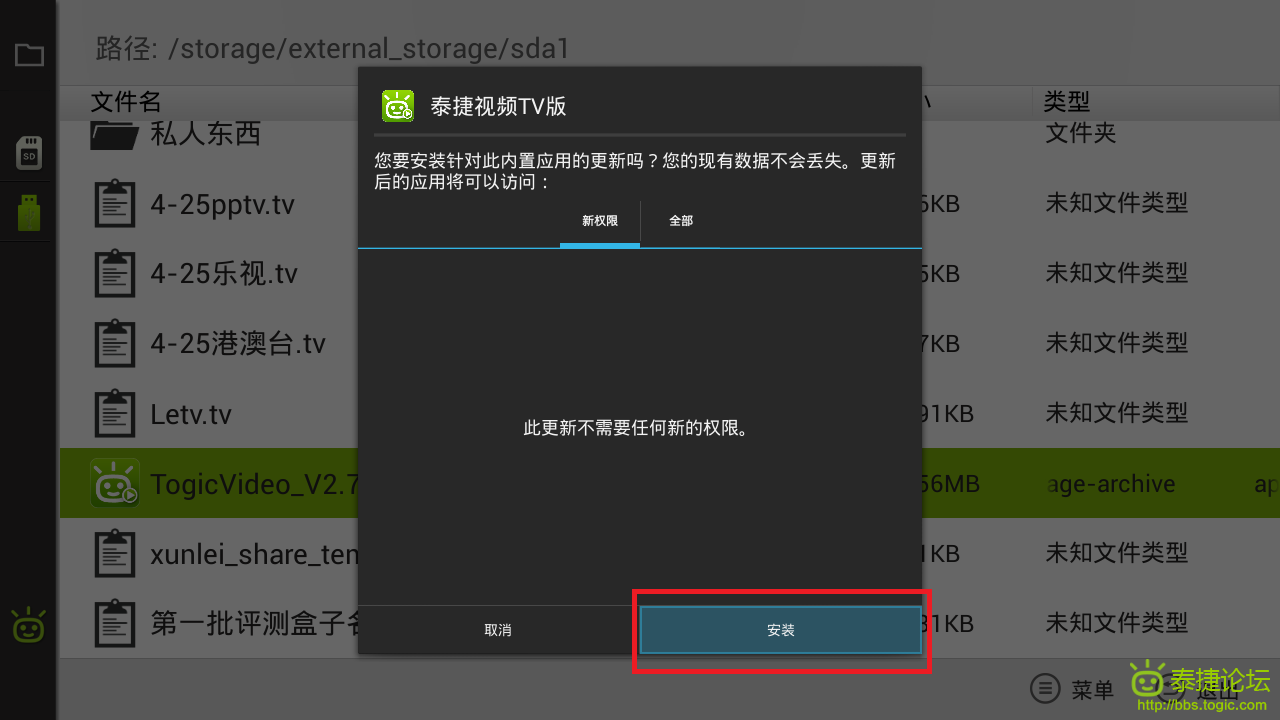Screen dimensions: 1280x720
Task: Click the 类型 column header
Action: tap(1067, 101)
